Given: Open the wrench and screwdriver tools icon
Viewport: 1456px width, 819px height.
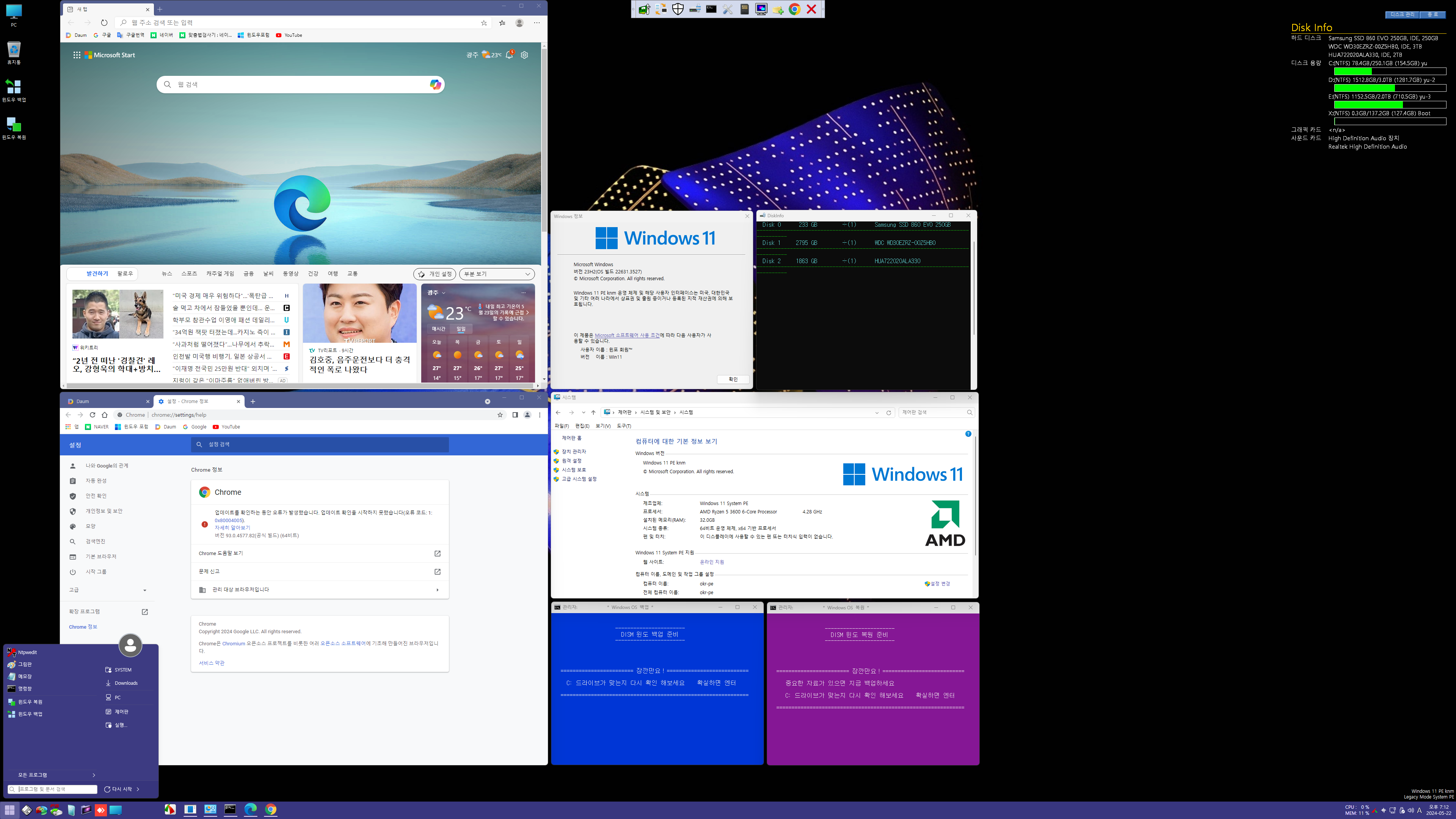Looking at the screenshot, I should click(728, 9).
